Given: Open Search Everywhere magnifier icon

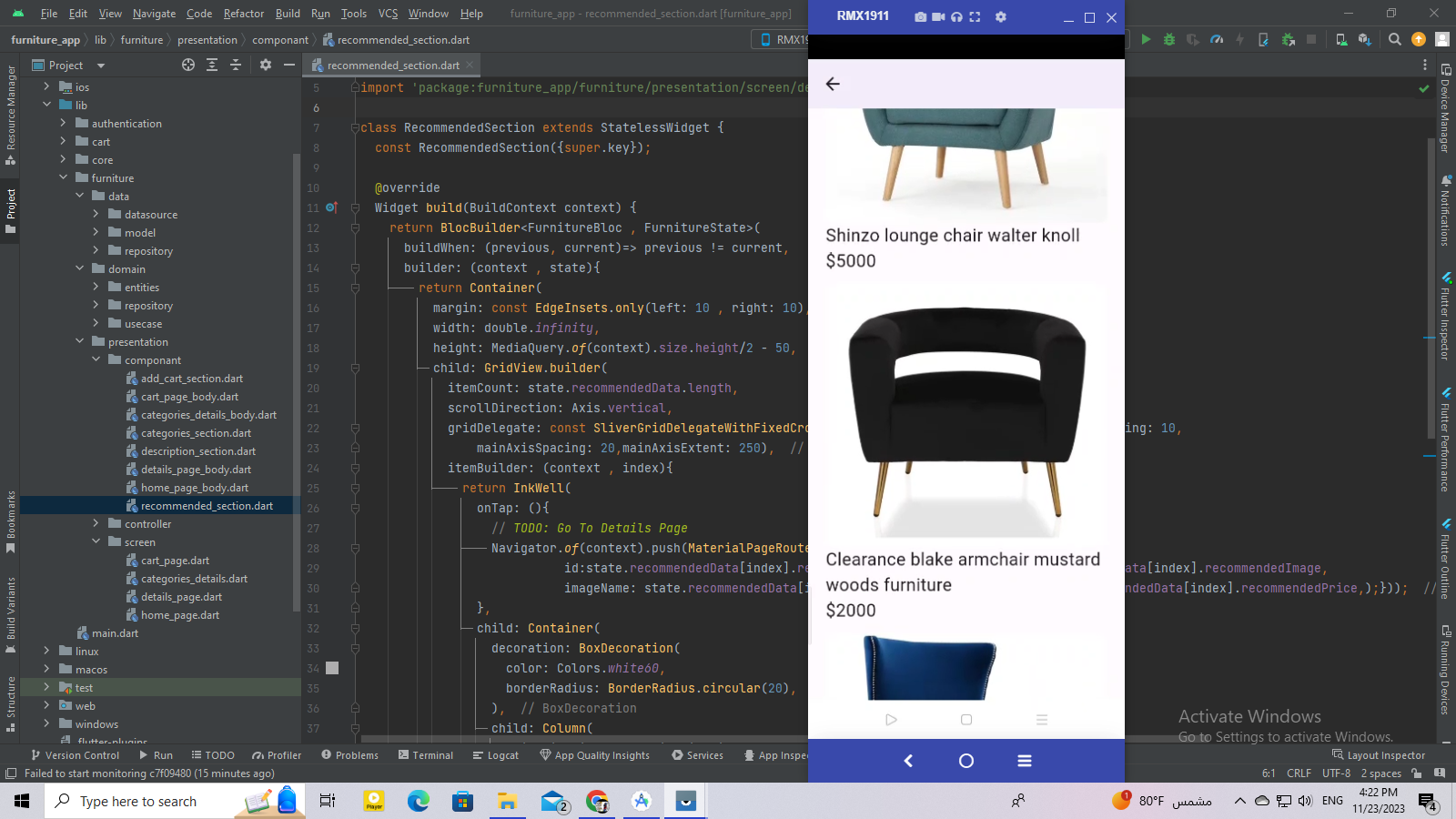Looking at the screenshot, I should click(1393, 39).
